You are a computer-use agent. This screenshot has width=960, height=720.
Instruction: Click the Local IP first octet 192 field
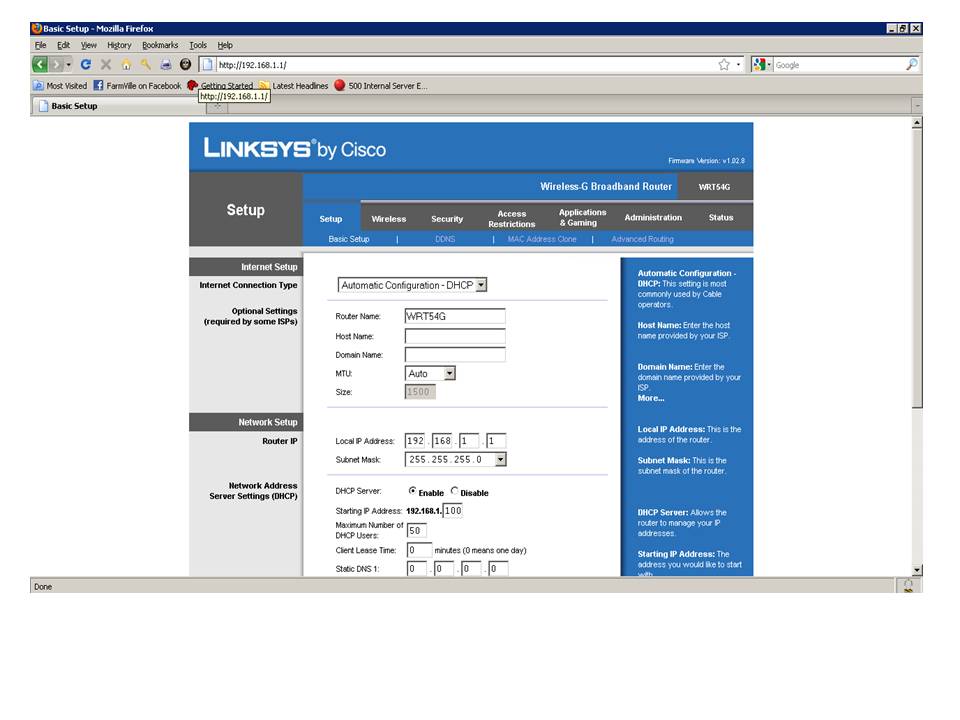click(415, 441)
